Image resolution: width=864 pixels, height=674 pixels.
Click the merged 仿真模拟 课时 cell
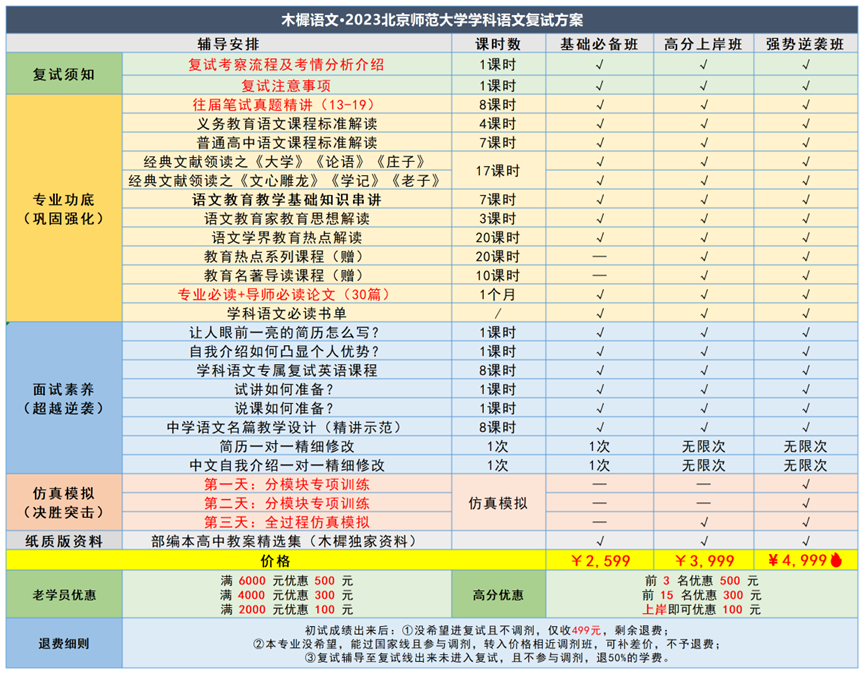click(498, 503)
